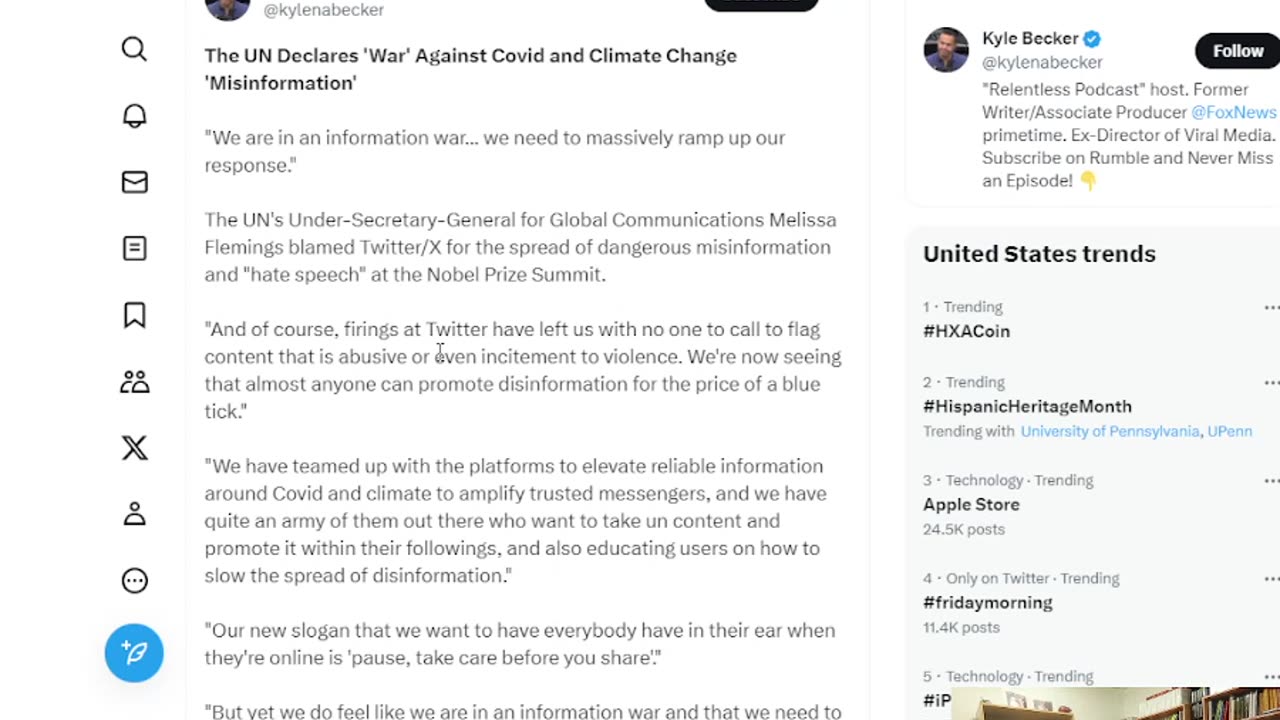Open the #HXACoin trending topic
This screenshot has width=1280, height=720.
(966, 331)
